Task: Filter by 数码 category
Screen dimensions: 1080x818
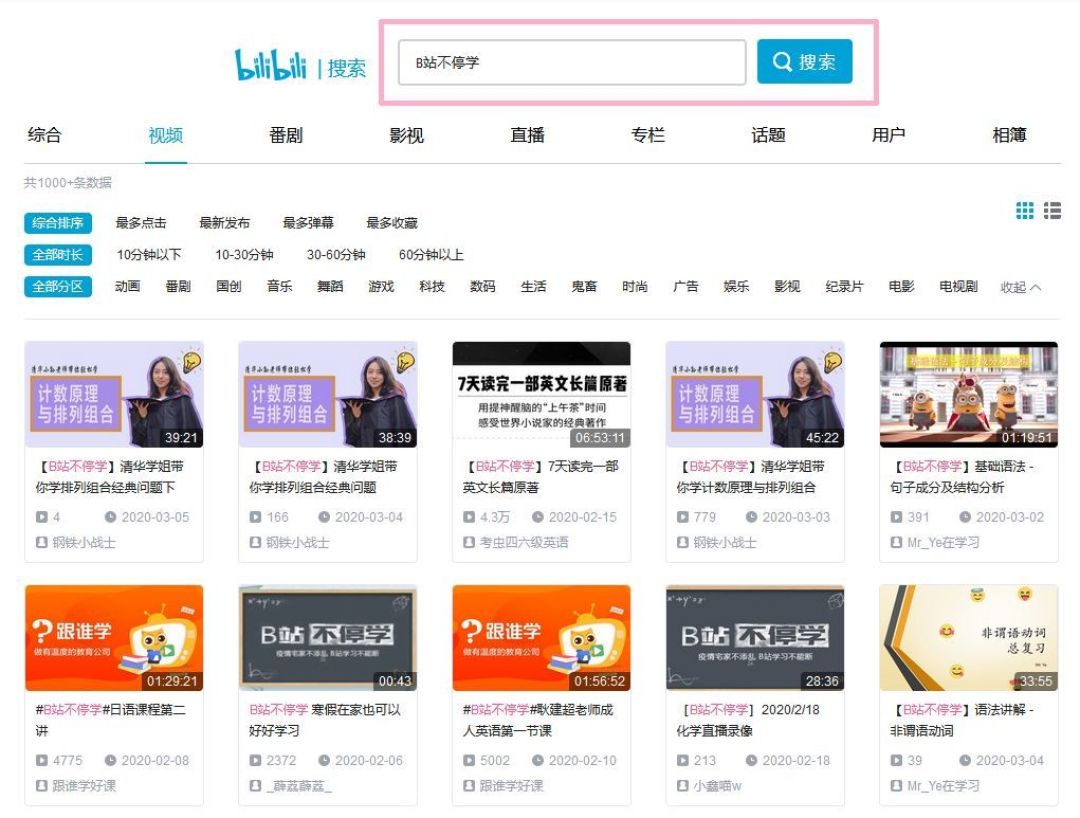Action: (x=482, y=286)
